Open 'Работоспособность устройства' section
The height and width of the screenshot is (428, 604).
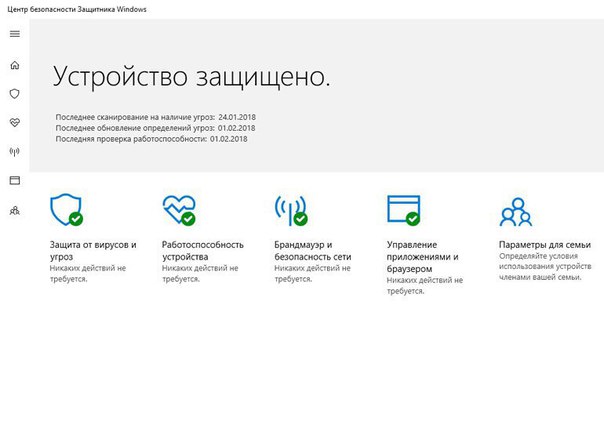[x=203, y=250]
